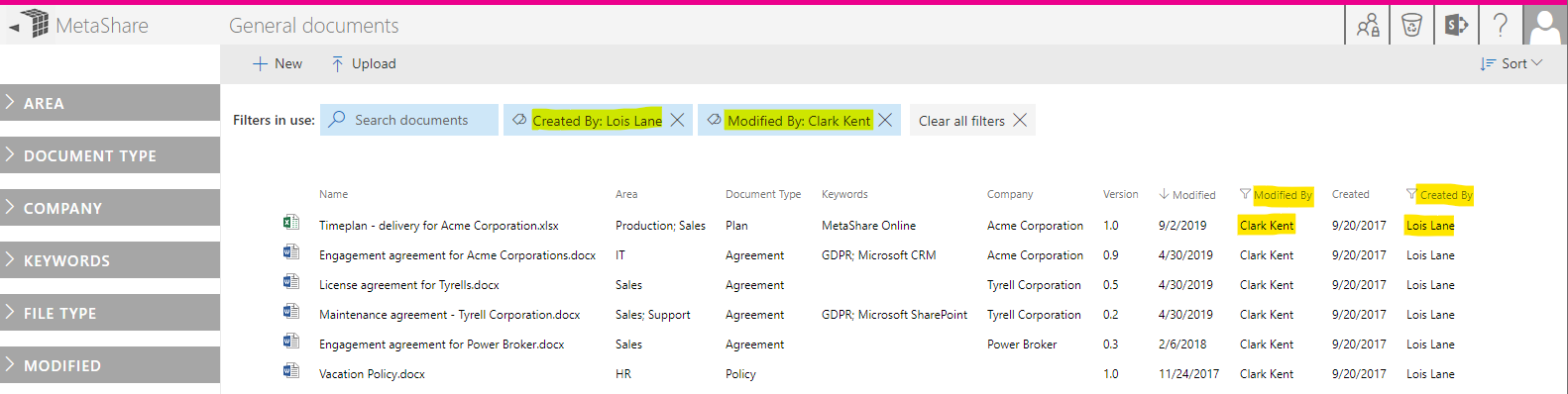Create a new document with New

click(x=278, y=63)
